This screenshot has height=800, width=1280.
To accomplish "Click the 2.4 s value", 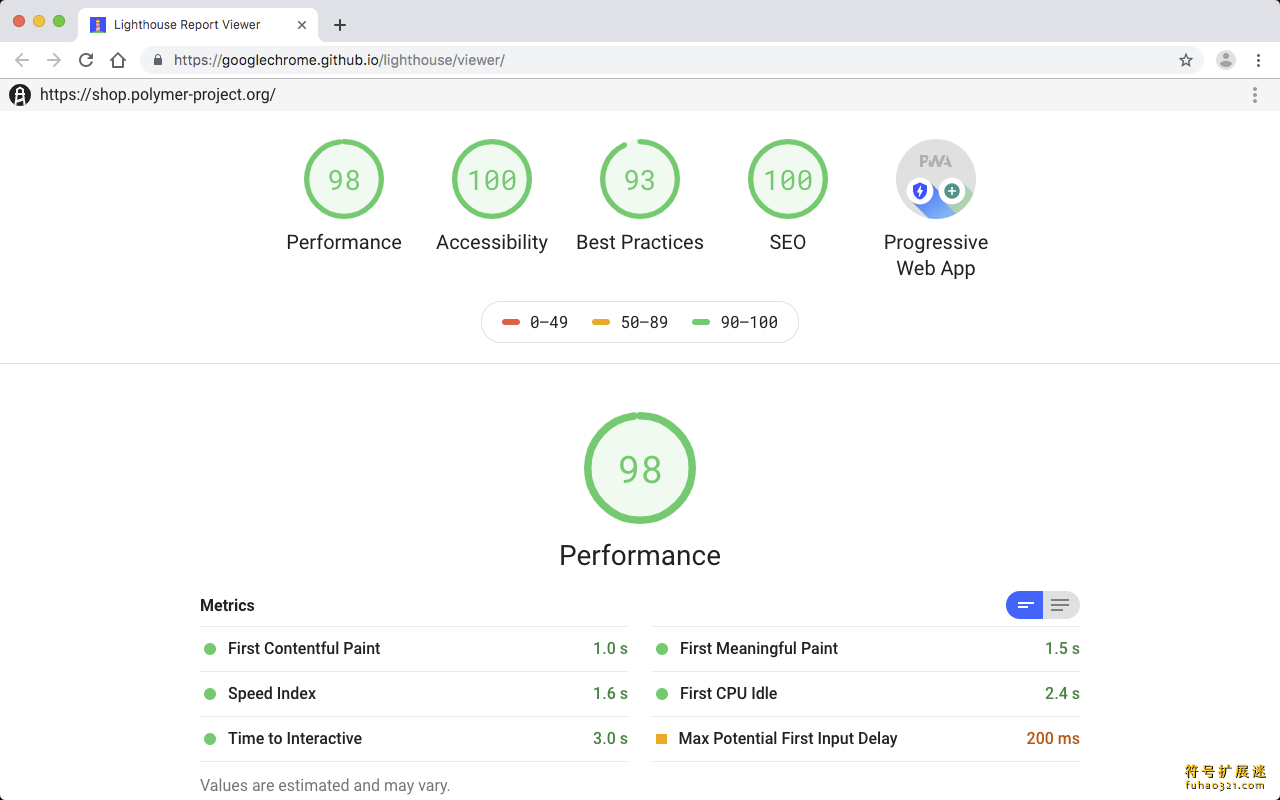I will (1062, 694).
